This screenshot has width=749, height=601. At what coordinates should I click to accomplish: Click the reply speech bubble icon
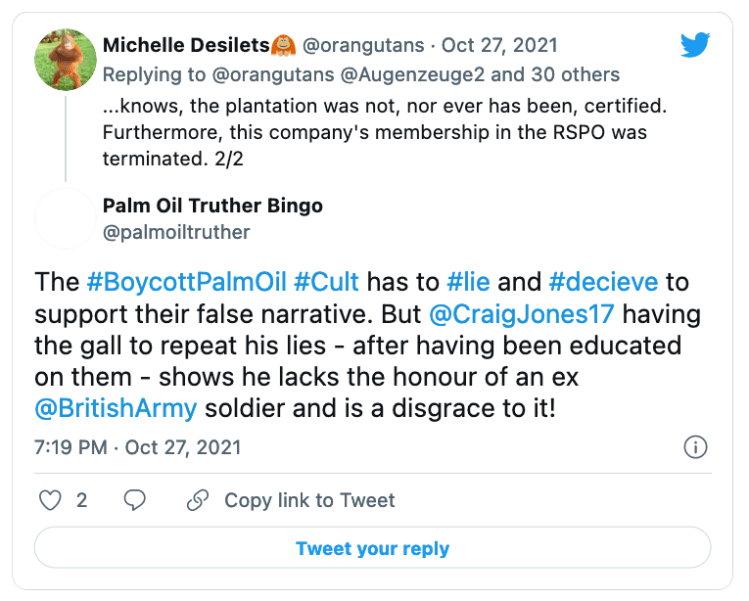136,500
